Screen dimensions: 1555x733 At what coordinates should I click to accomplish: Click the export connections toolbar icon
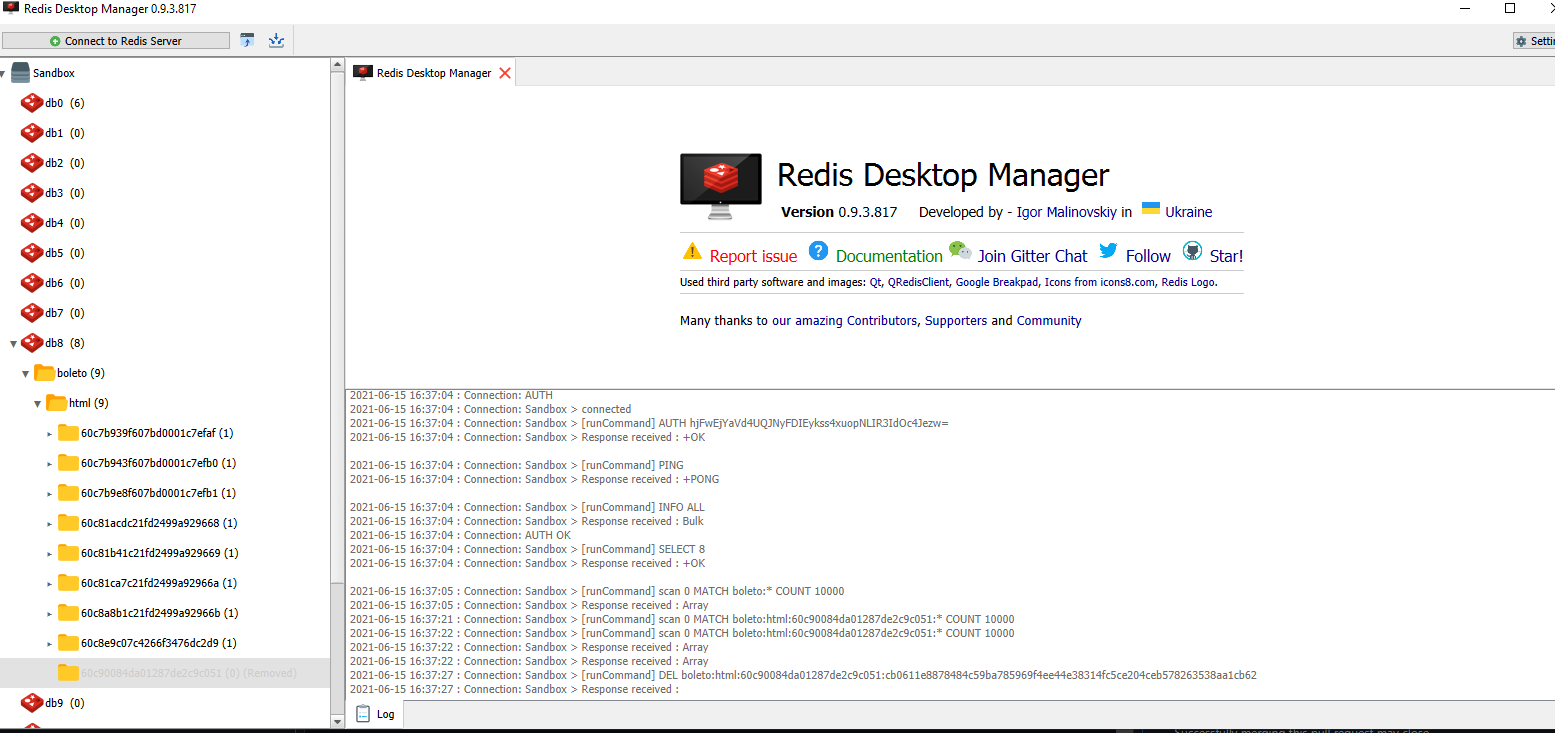(277, 41)
